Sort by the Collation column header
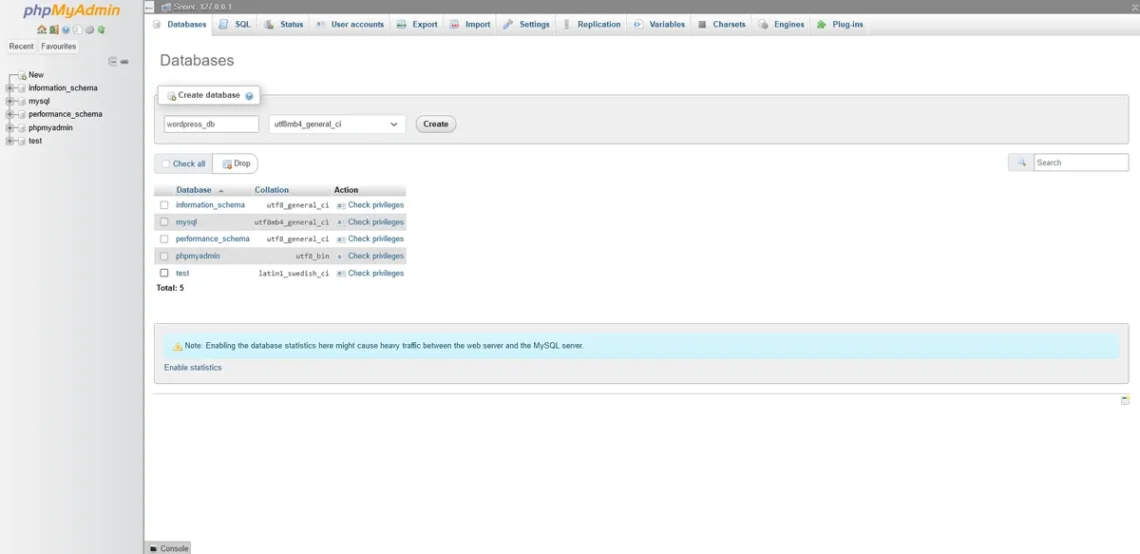 (271, 190)
